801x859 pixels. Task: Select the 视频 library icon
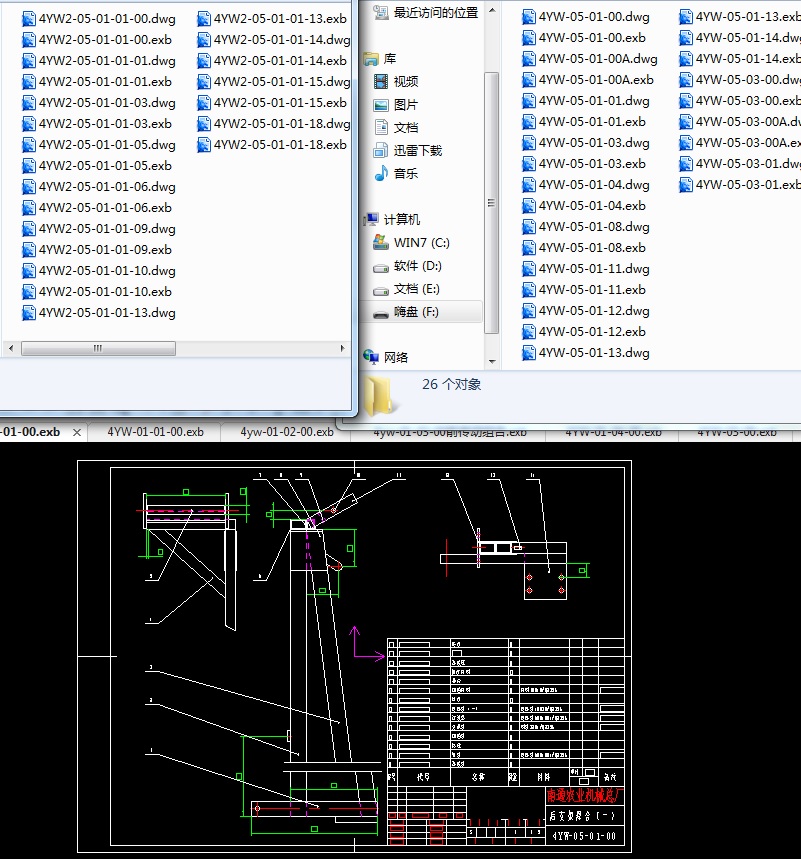tap(380, 82)
